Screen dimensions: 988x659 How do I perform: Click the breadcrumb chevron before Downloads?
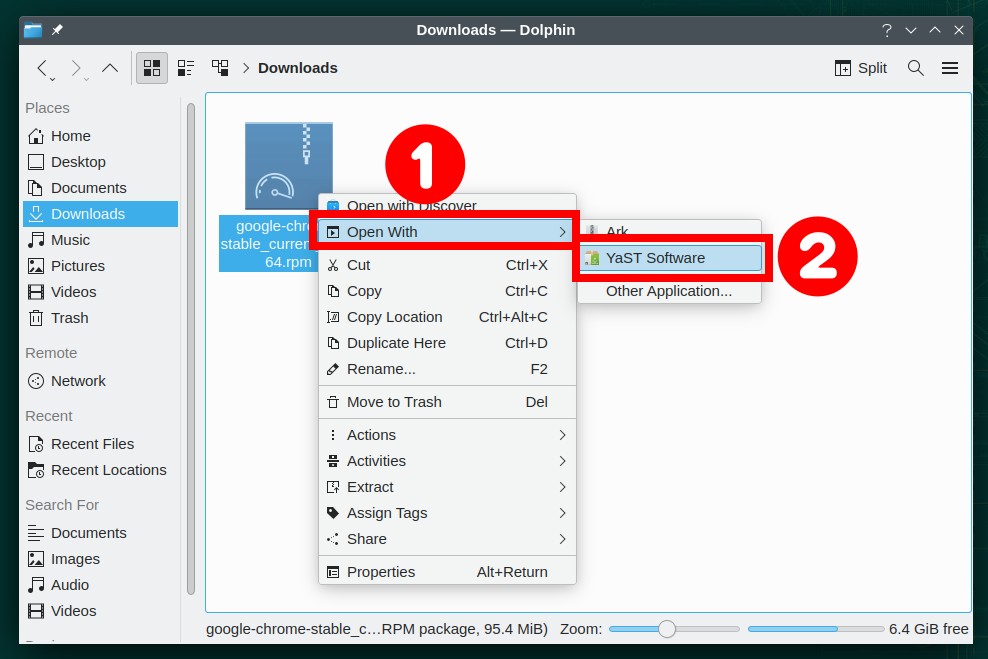click(246, 68)
